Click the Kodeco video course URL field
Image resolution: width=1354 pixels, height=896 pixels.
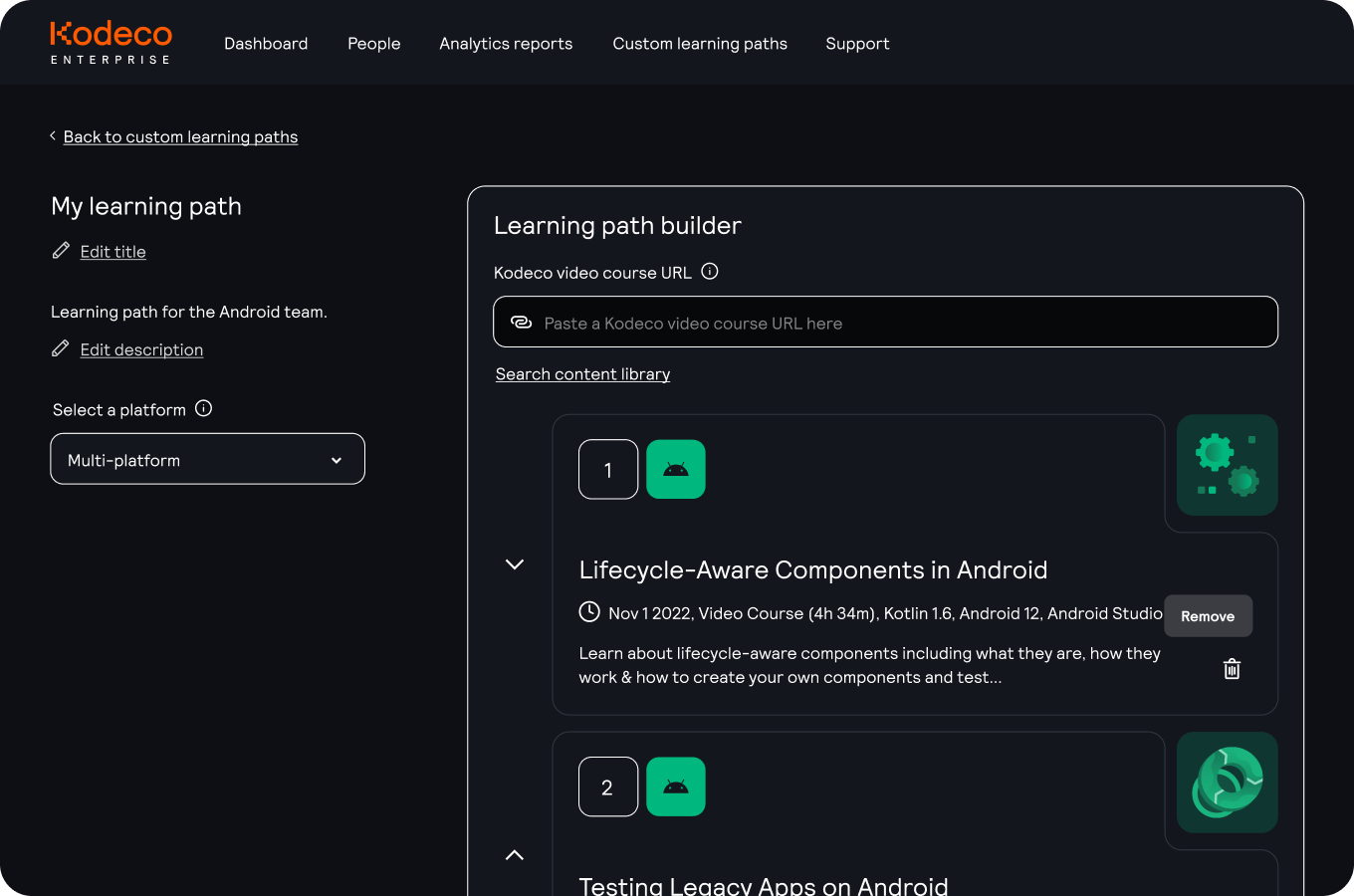tap(886, 323)
